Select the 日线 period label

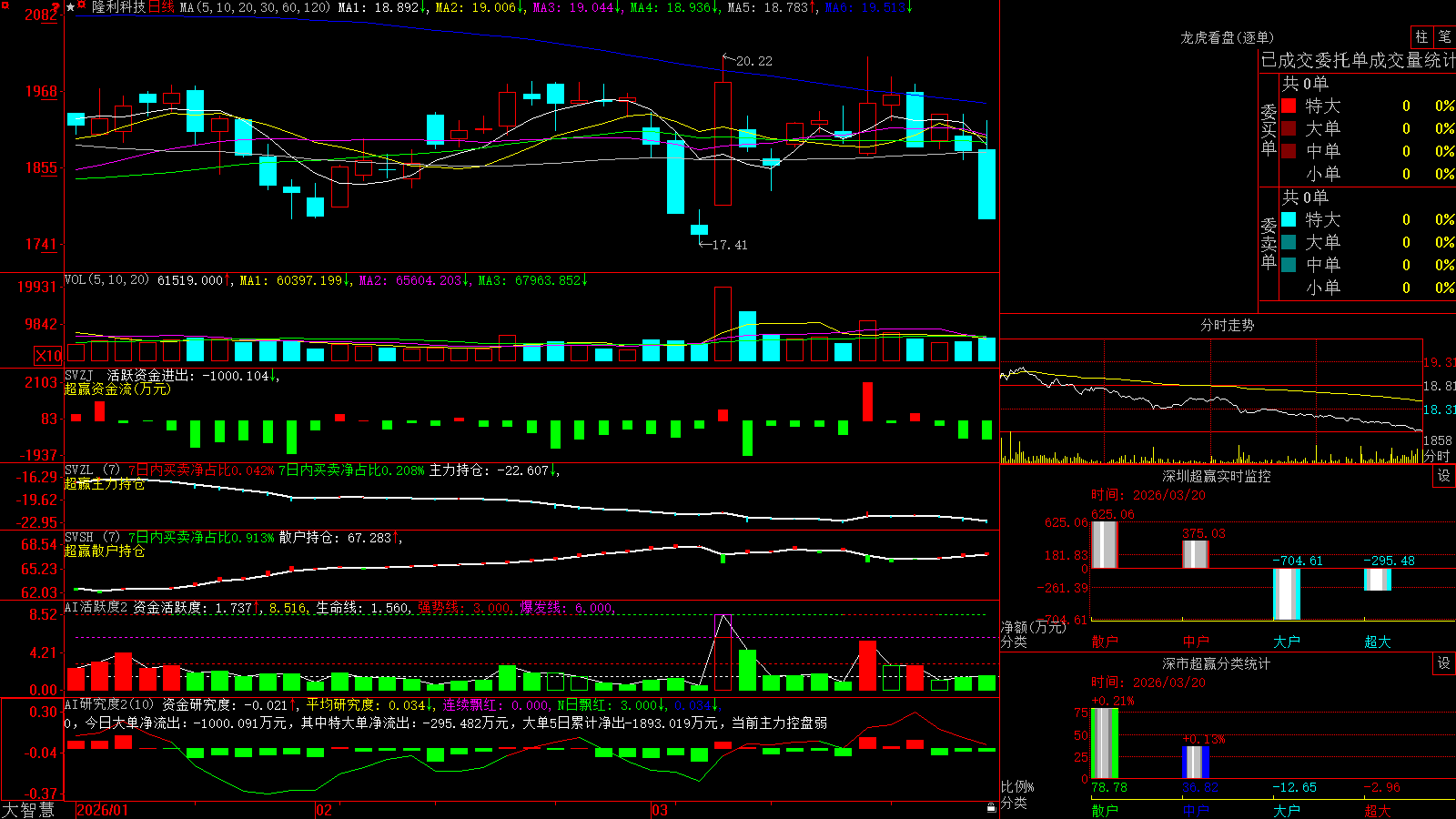coord(161,7)
